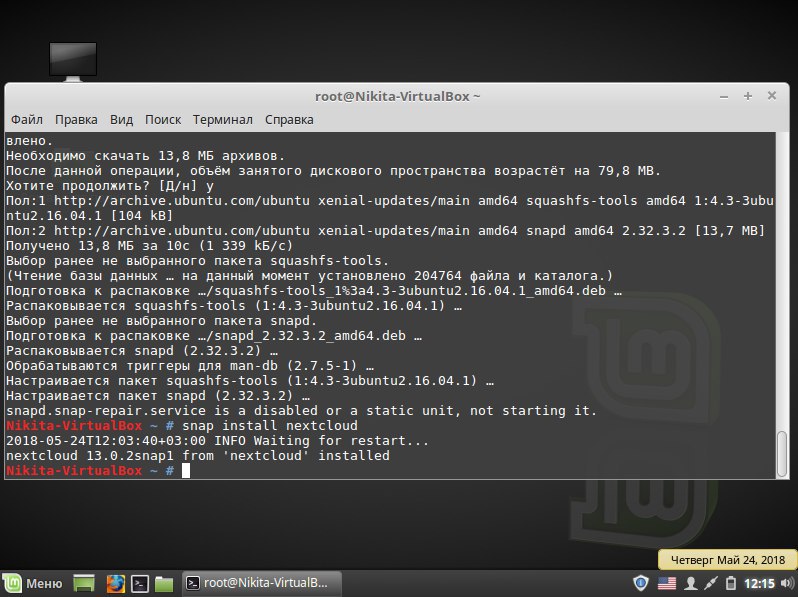Click the 'nextcloud 13.0.2snap1' installed line
This screenshot has height=597, width=798.
click(197, 456)
